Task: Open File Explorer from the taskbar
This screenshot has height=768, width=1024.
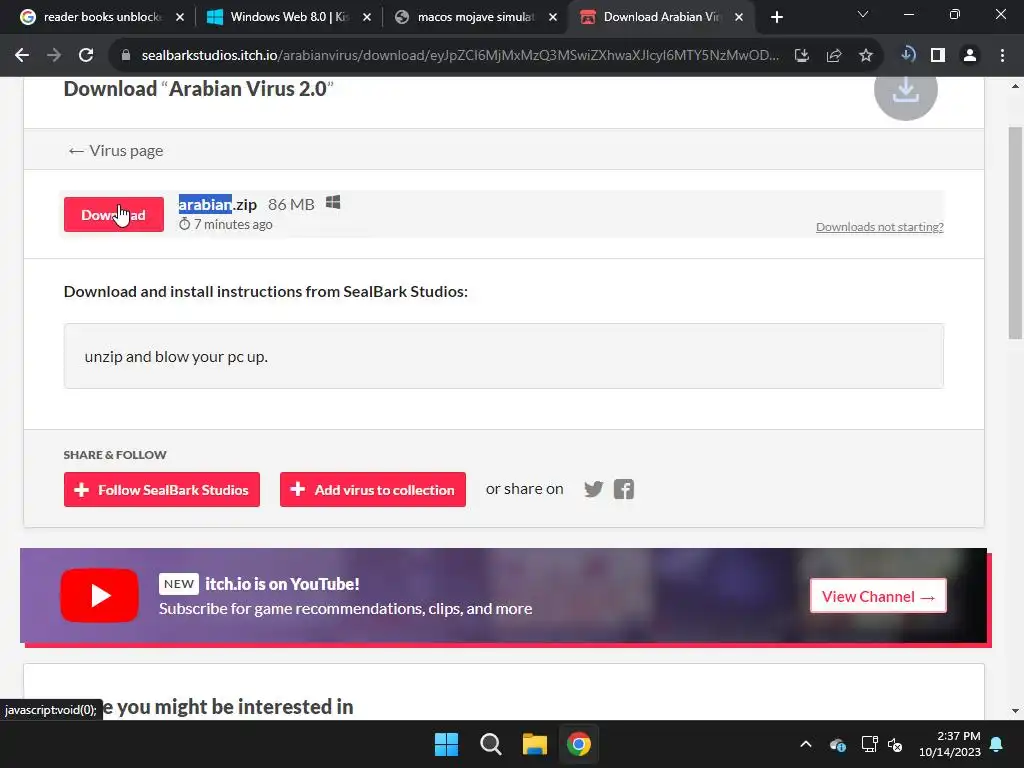Action: (534, 744)
